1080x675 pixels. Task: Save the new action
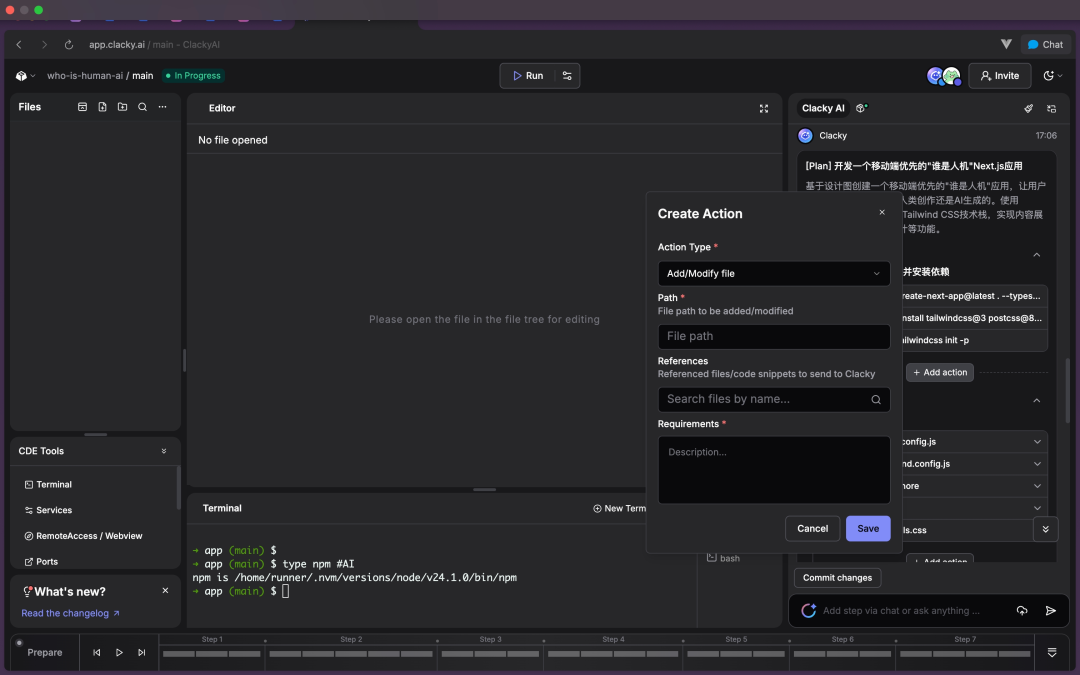(868, 528)
